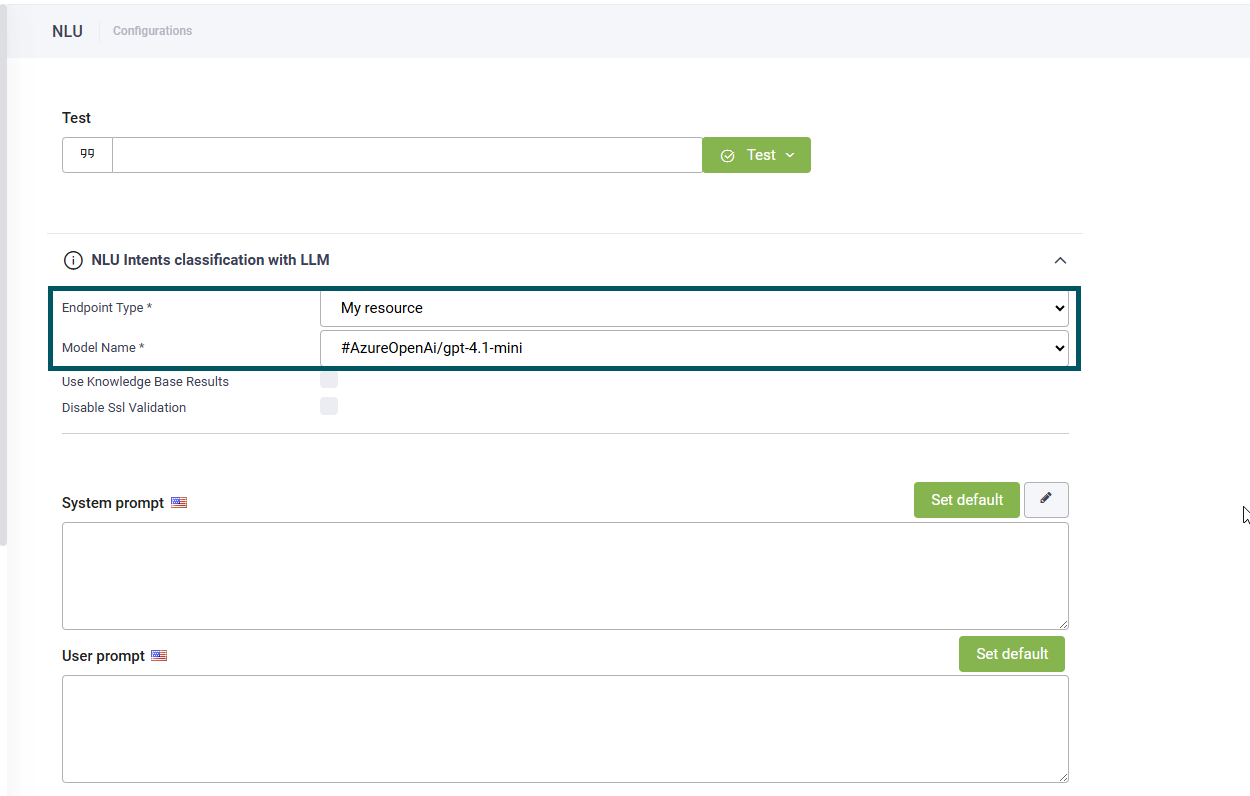Open the Endpoint Type dropdown
This screenshot has width=1250, height=796.
(694, 308)
